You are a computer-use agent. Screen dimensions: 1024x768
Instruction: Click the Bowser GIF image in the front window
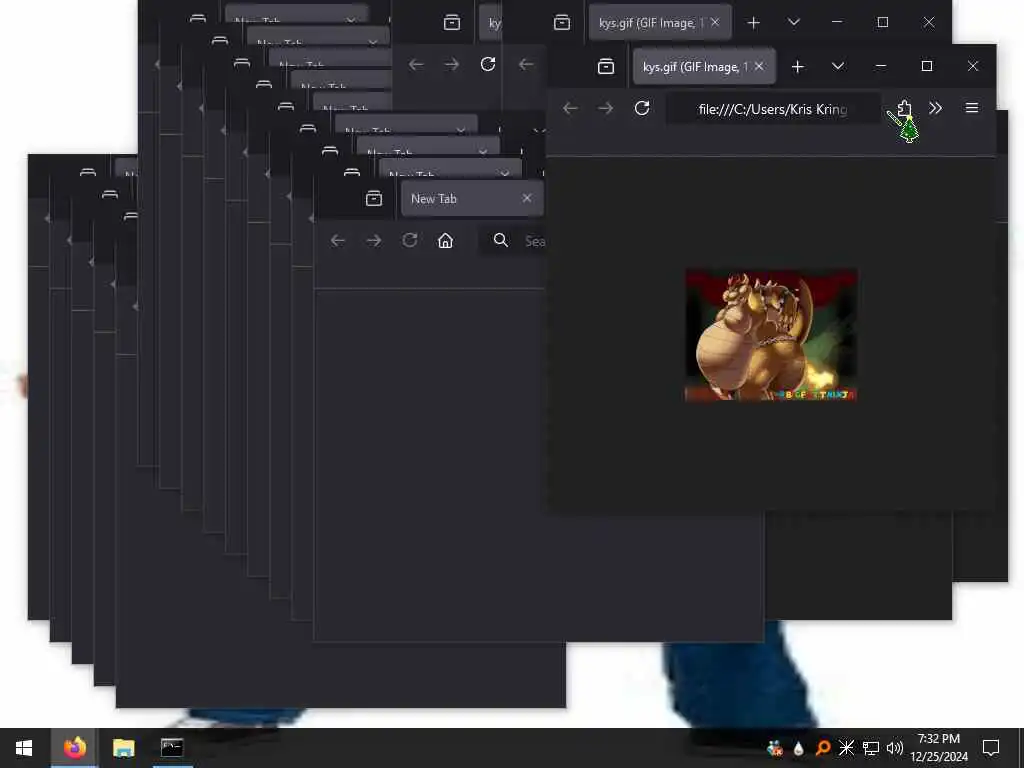tap(771, 334)
